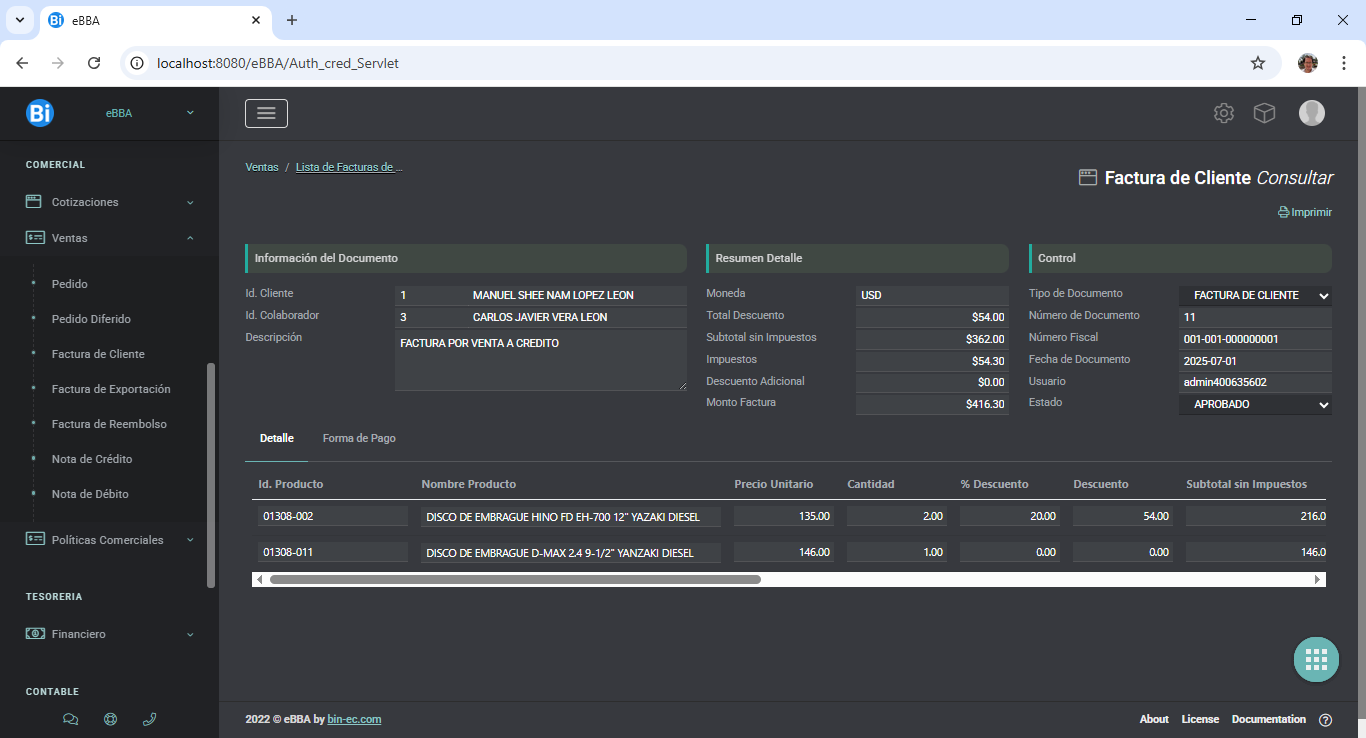Click the user avatar in app header

click(1311, 113)
